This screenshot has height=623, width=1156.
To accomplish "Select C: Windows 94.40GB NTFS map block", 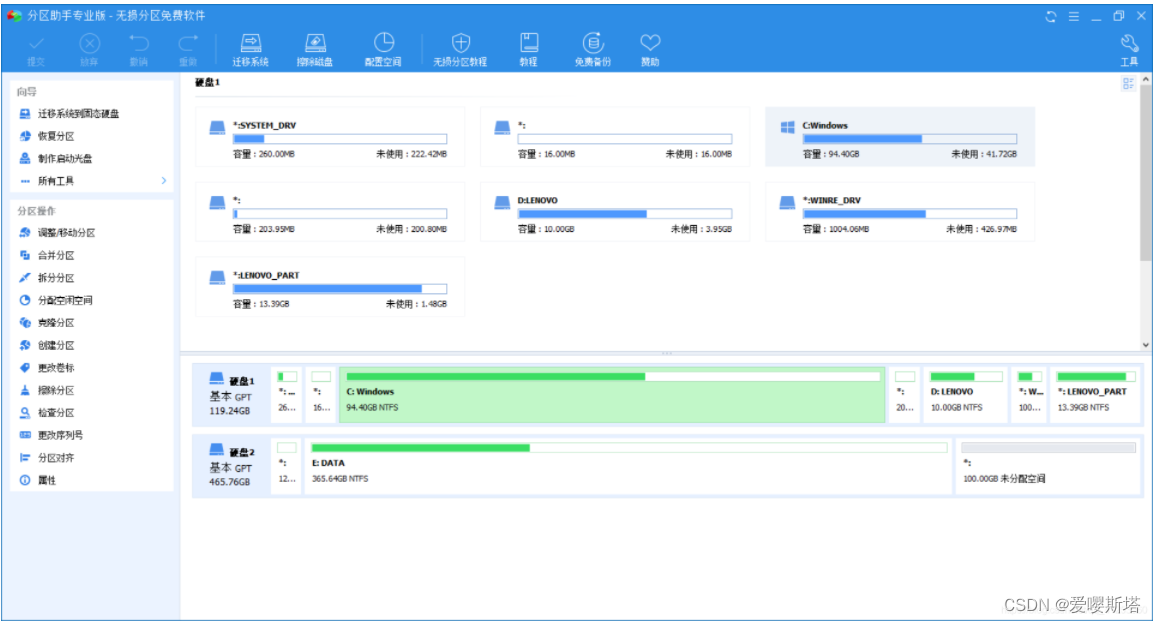I will [612, 394].
